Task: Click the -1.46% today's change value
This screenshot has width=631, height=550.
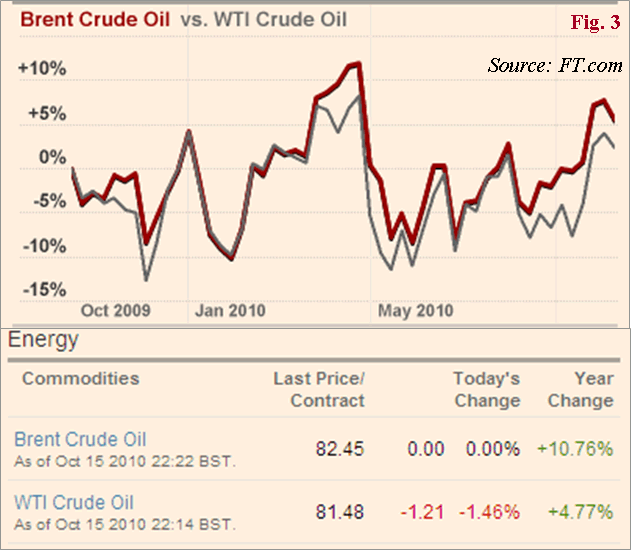Action: click(x=490, y=512)
